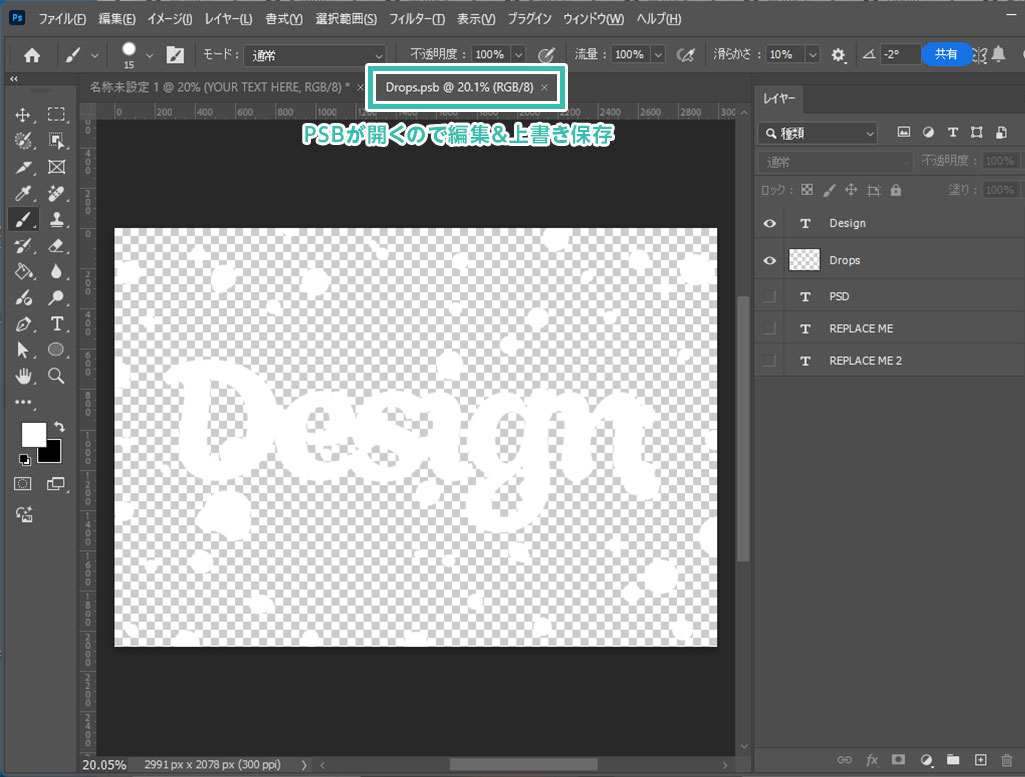Select the Horizontal Type tool

[57, 323]
